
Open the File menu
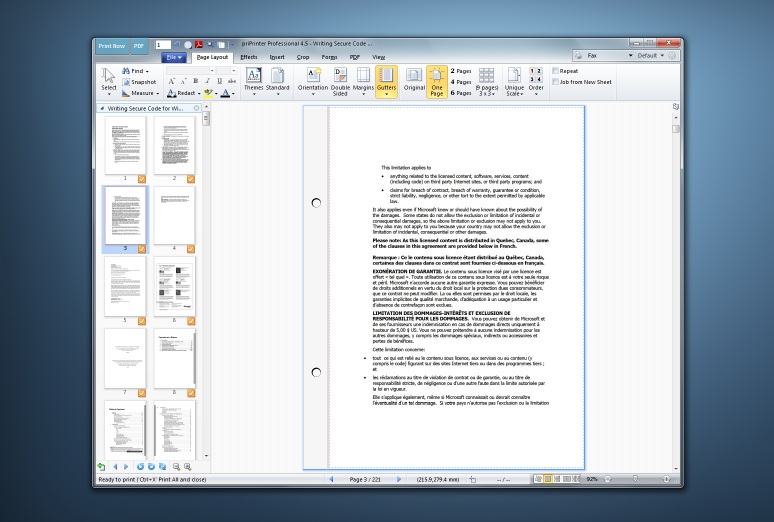[x=174, y=57]
